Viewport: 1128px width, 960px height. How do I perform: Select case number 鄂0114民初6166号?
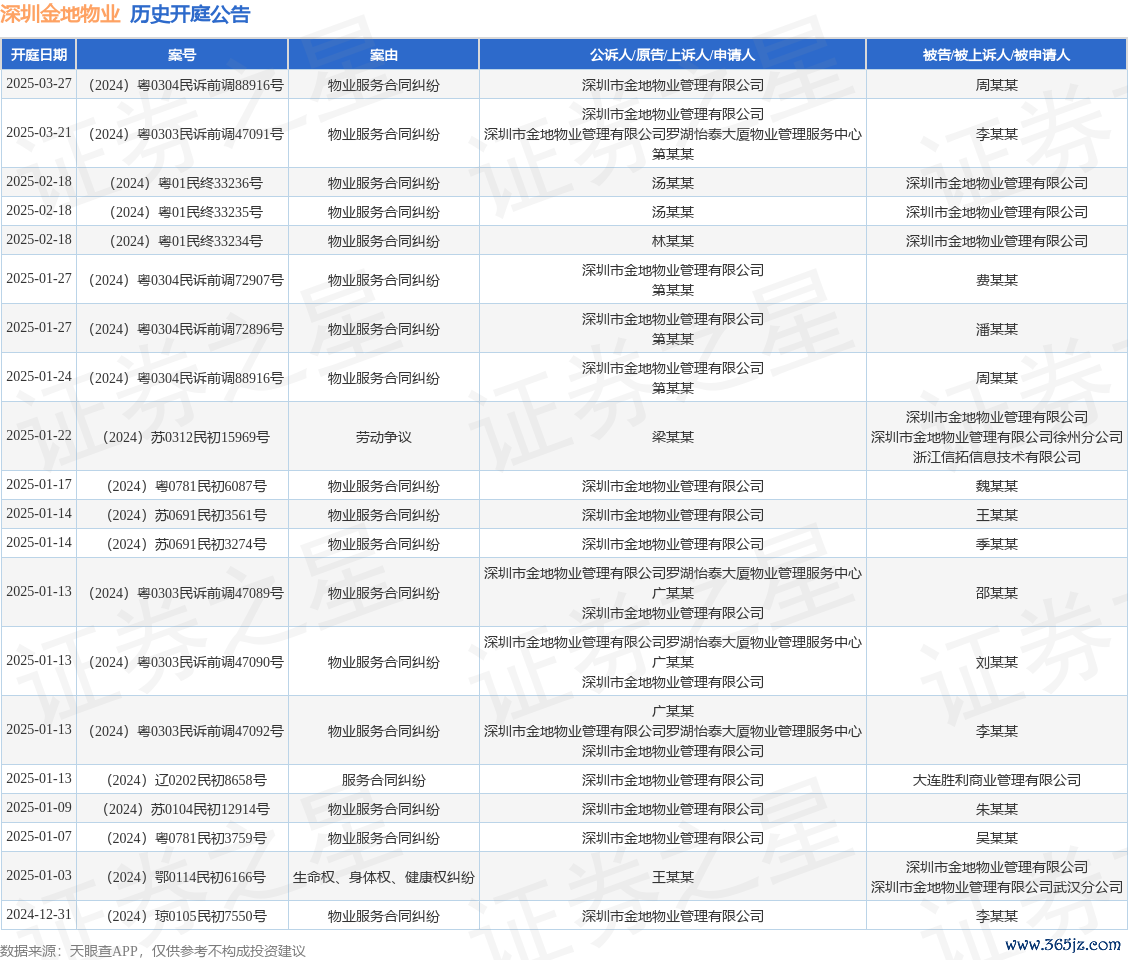click(186, 877)
